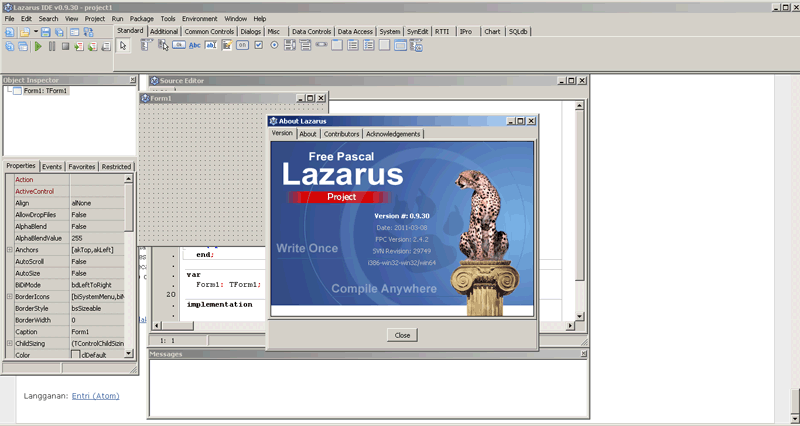Expand the ChildSizing property node
Viewport: 800px width, 426px height.
coord(10,343)
